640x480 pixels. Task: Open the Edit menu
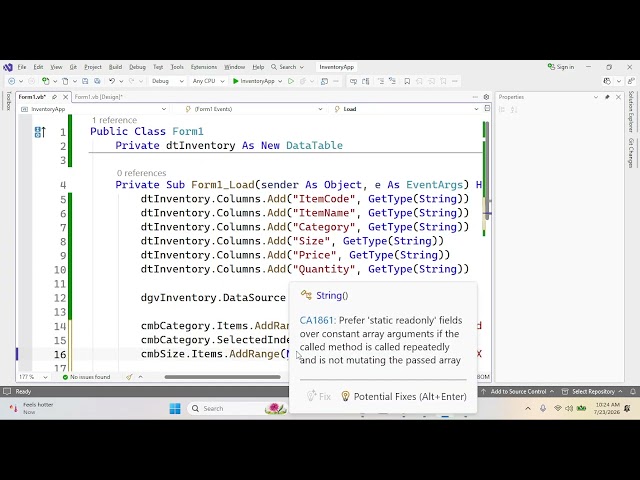[x=38, y=67]
